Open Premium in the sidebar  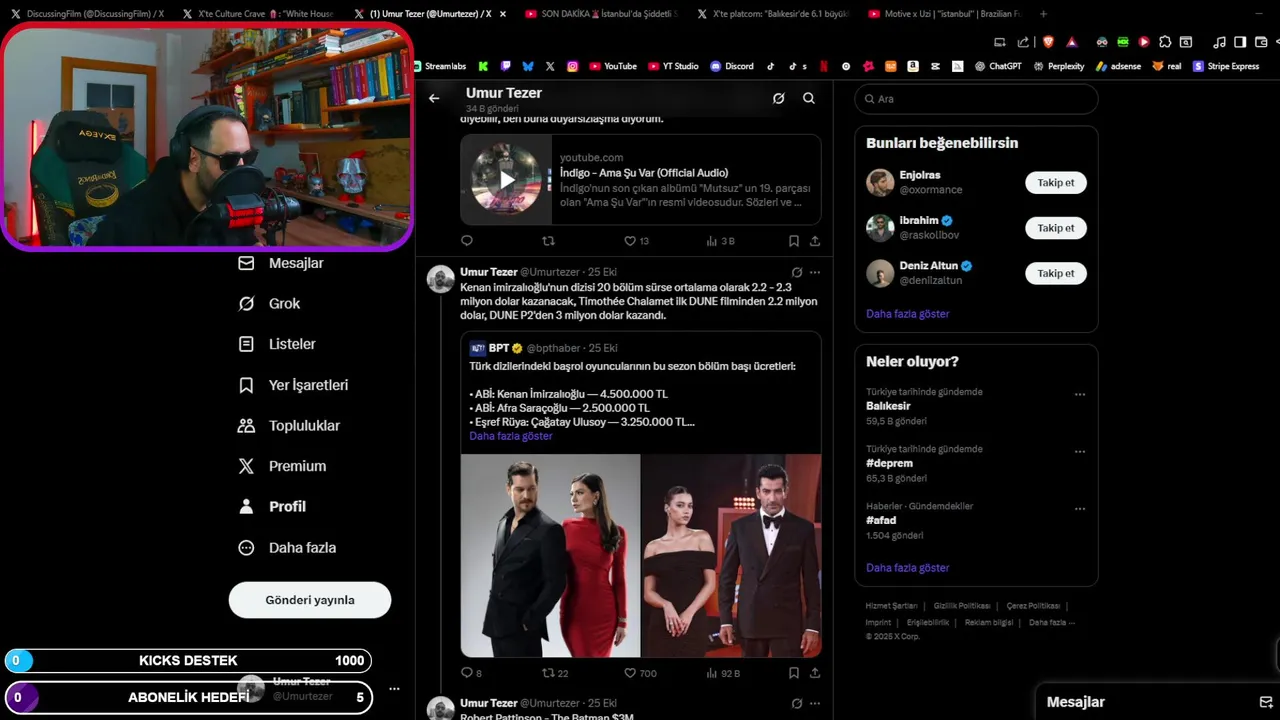pyautogui.click(x=281, y=466)
